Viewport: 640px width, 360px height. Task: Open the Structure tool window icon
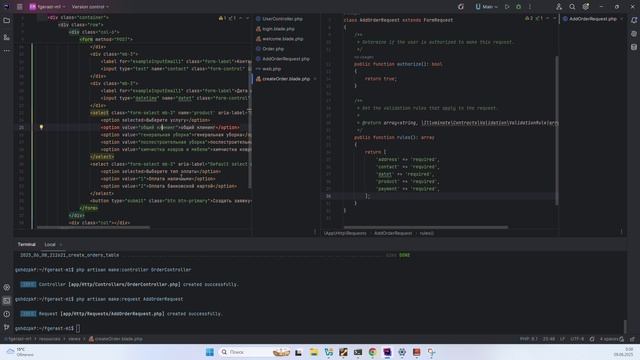click(x=7, y=37)
